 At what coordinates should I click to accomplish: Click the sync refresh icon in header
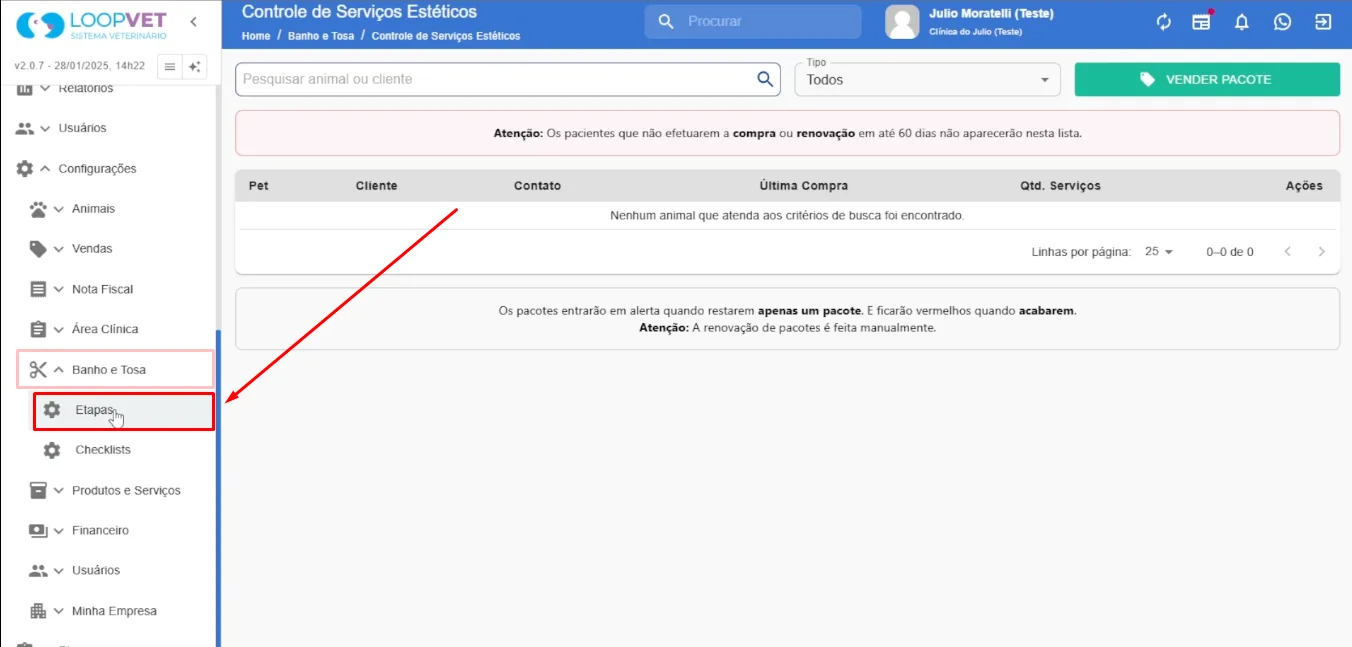(x=1164, y=22)
